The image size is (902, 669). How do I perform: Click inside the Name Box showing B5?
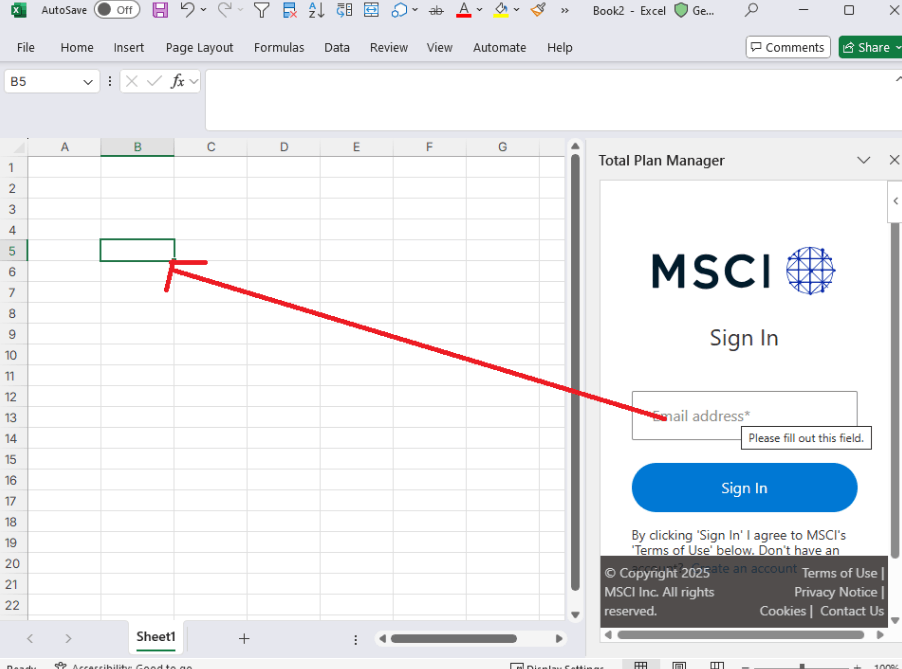[x=43, y=82]
